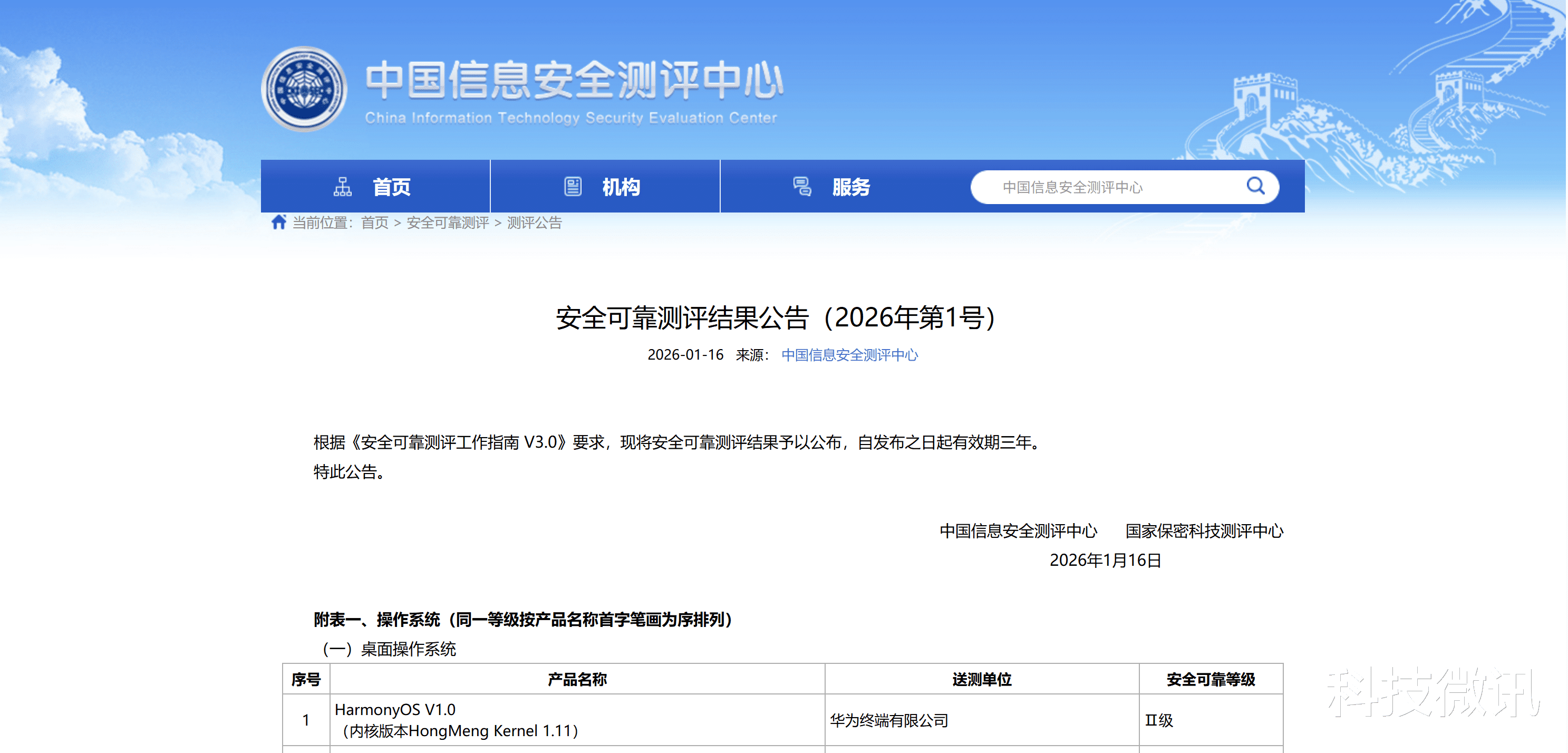Click the signature 中国信息安全测评中心 above the date

[x=1018, y=531]
